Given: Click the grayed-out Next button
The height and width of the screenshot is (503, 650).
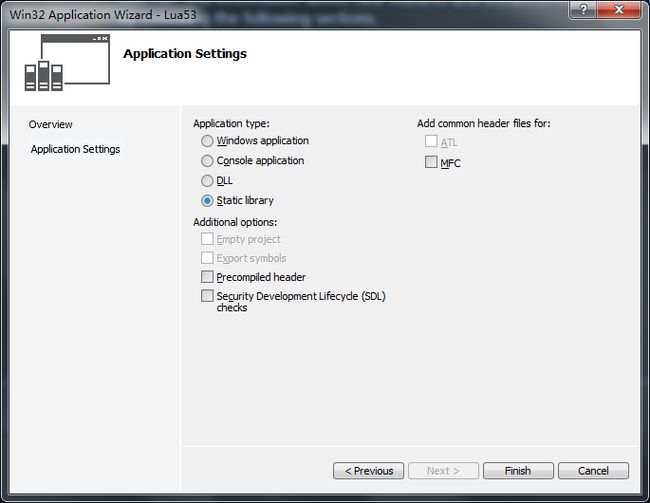Looking at the screenshot, I should coord(444,471).
